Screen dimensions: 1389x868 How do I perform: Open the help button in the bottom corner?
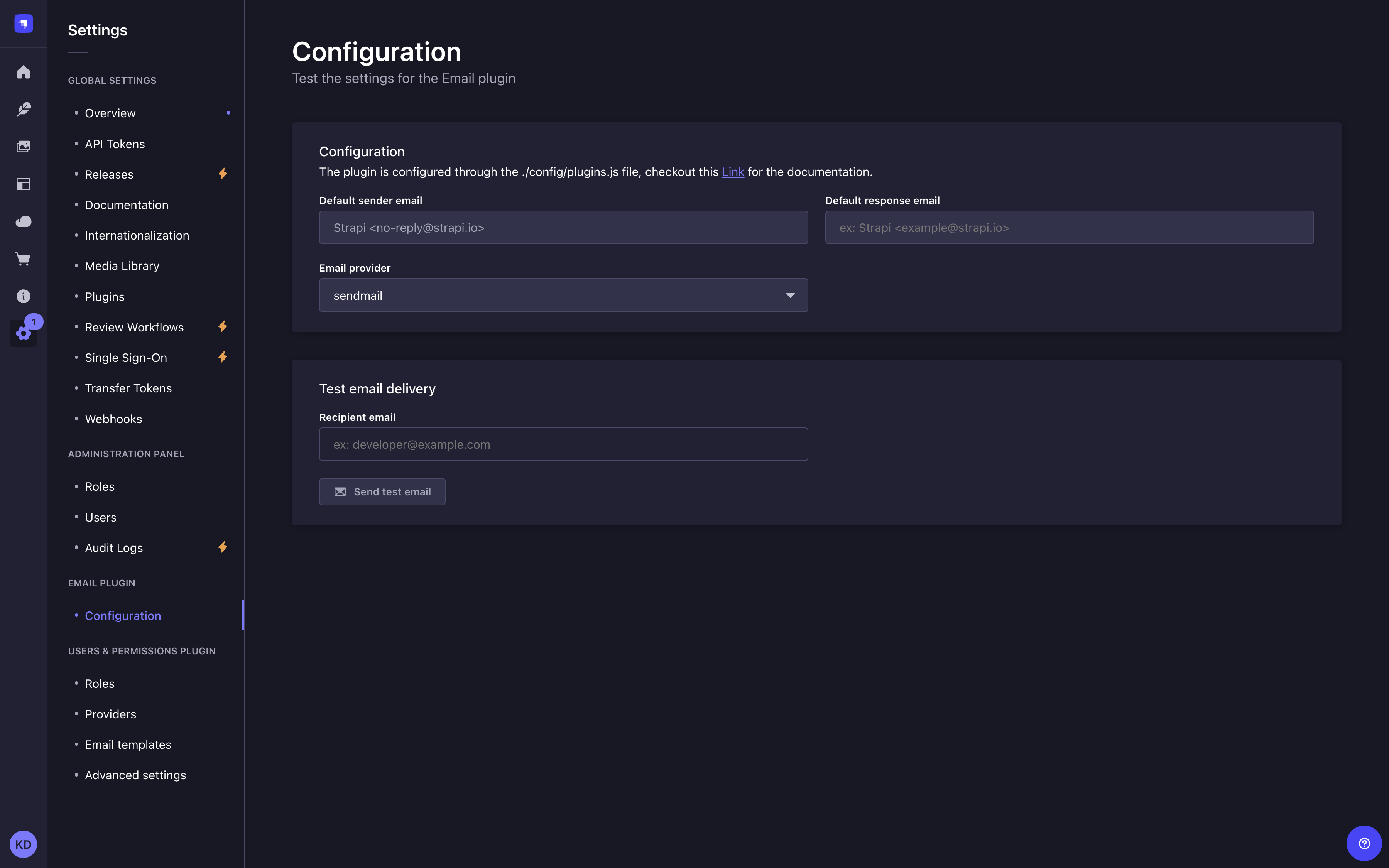pyautogui.click(x=1365, y=843)
